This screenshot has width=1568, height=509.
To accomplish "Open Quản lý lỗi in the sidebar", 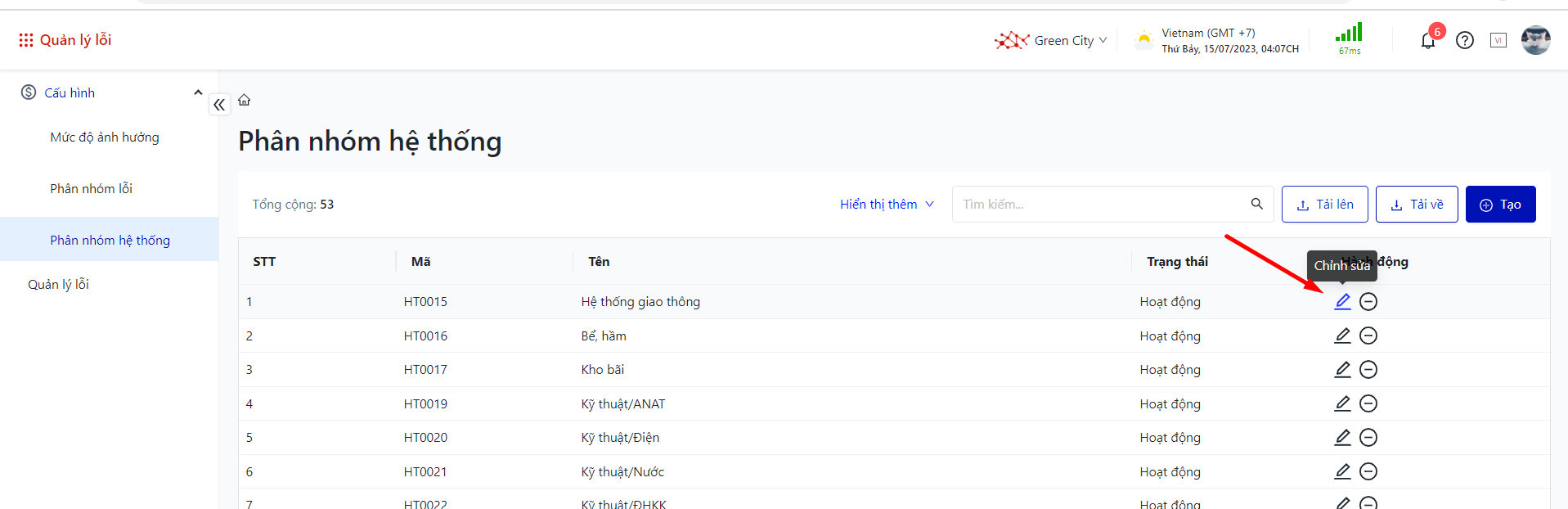I will (x=59, y=285).
